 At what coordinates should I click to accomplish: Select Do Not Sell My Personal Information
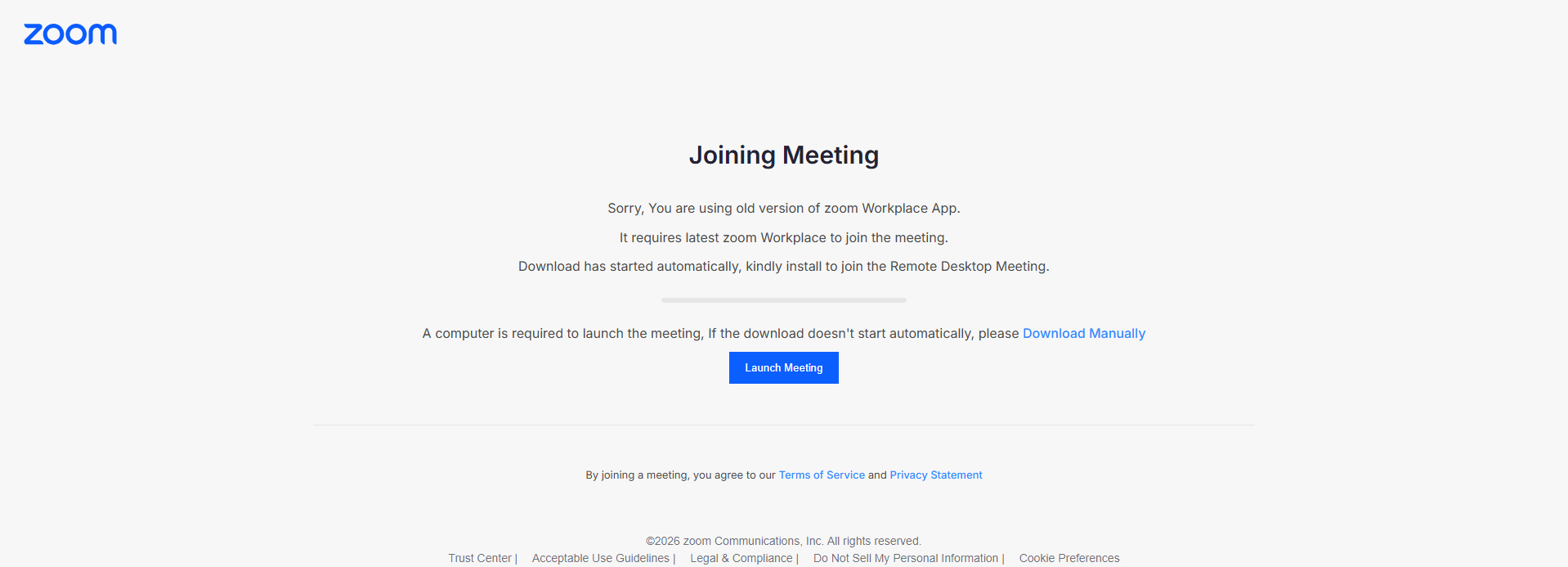click(906, 558)
